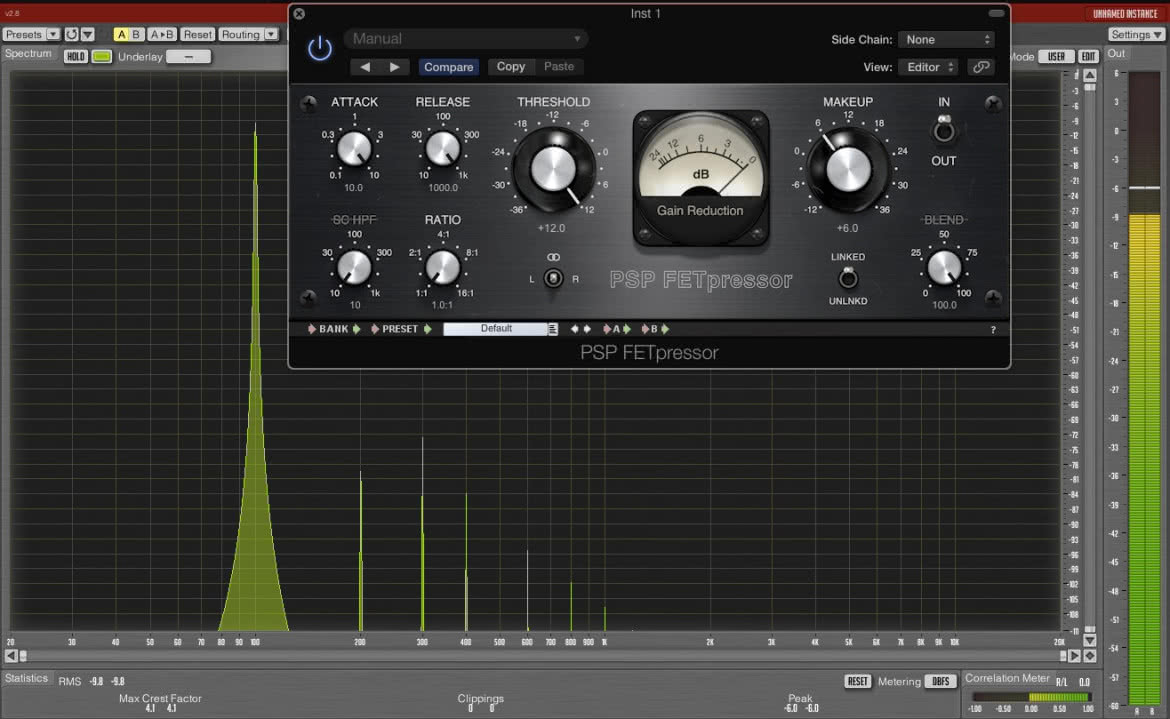Click the EDIT mode button
This screenshot has height=719, width=1170.
[1089, 57]
